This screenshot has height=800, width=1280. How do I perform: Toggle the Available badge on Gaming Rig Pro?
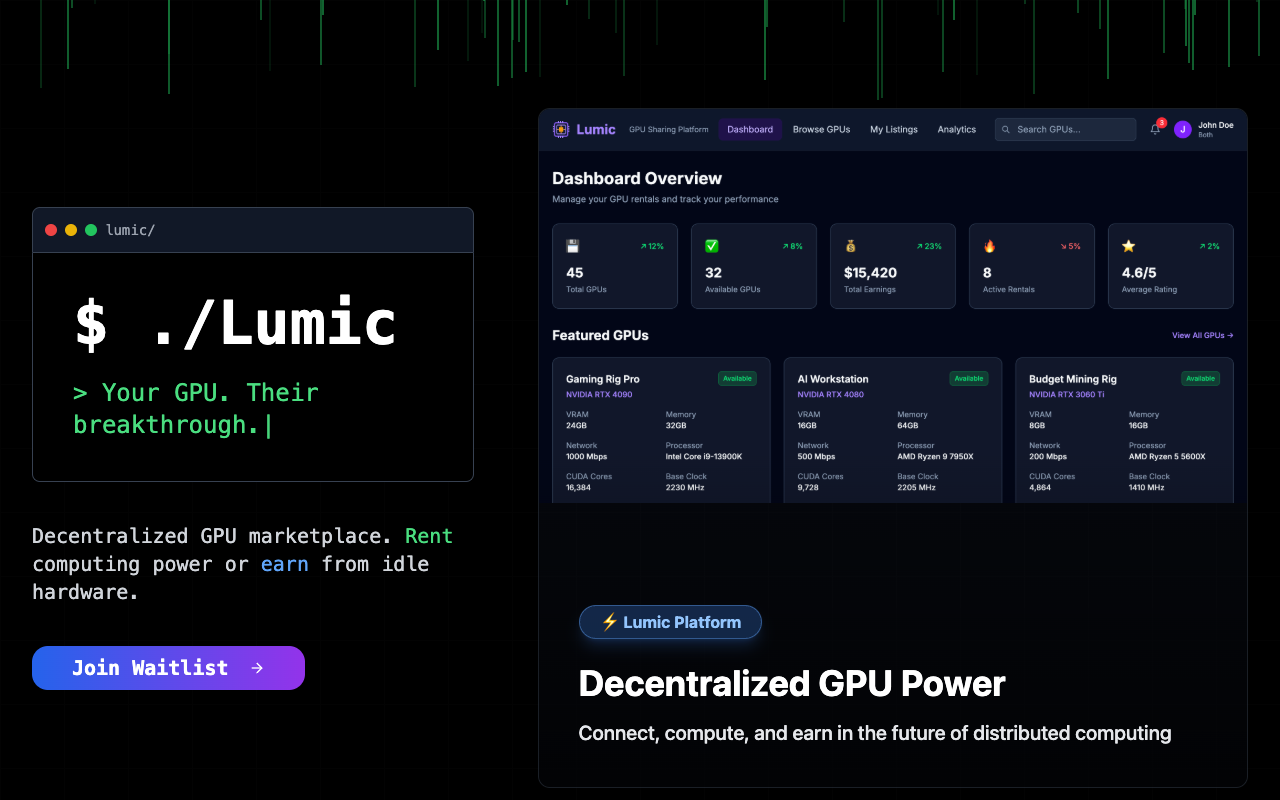point(738,379)
